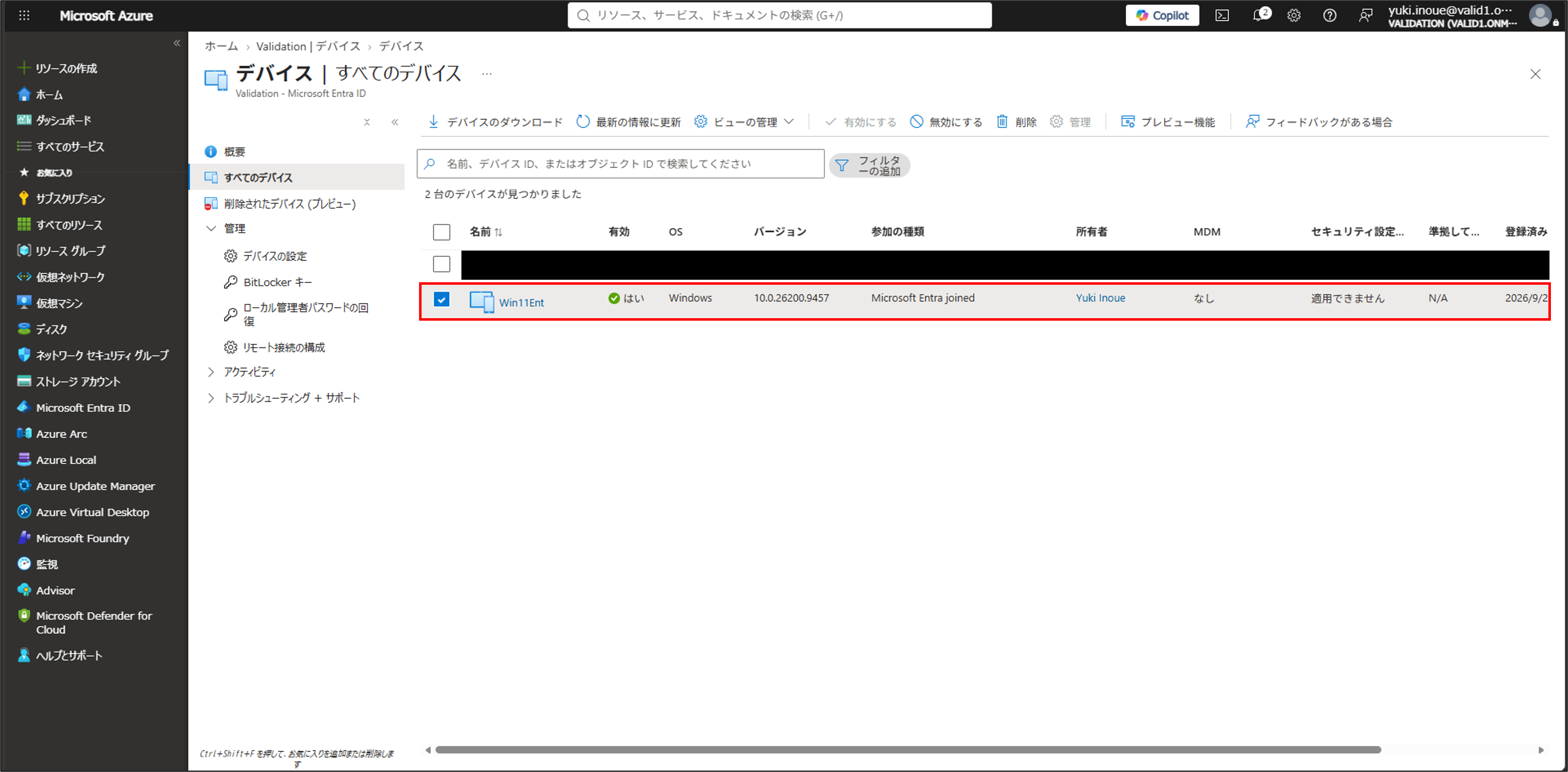This screenshot has width=1568, height=772.
Task: Open Microsoft Foundry icon
Action: coord(24,538)
